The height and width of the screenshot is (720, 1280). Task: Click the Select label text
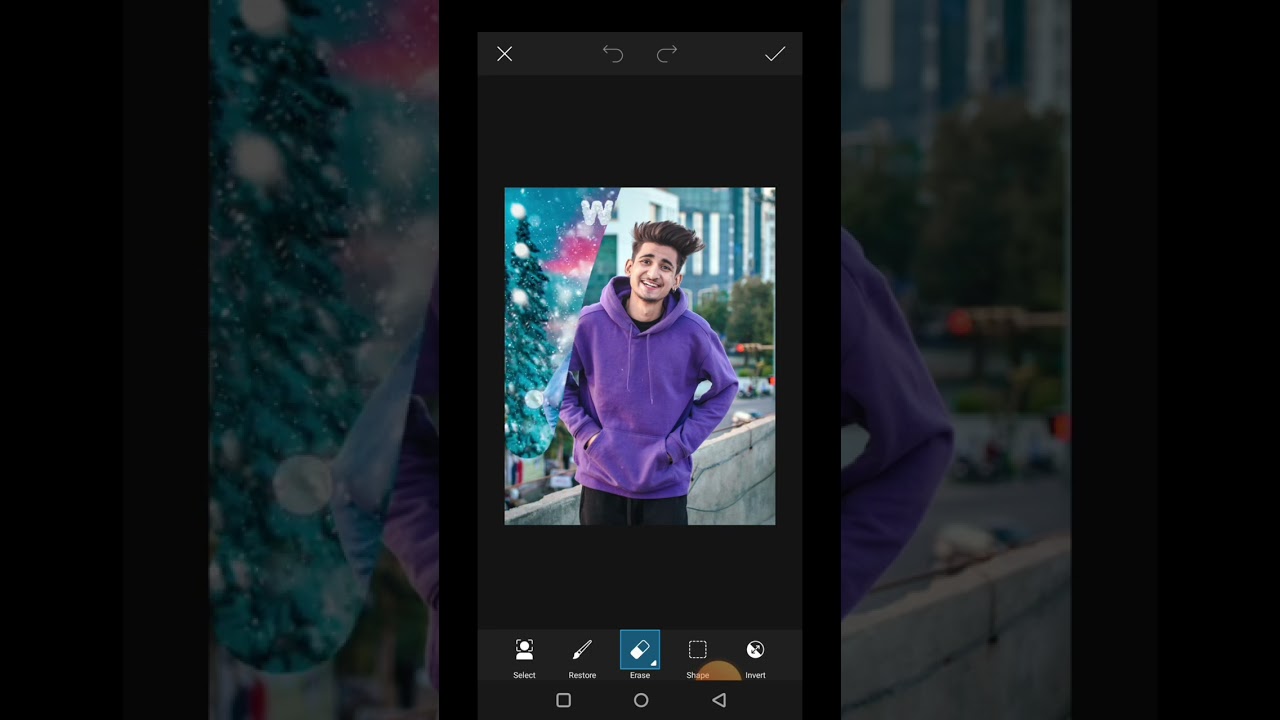[524, 676]
